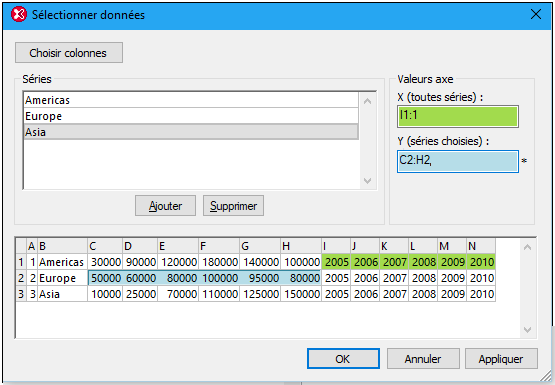Screen dimensions: 555x385
Task: Focus the X axis field I1:1
Action: 458,116
